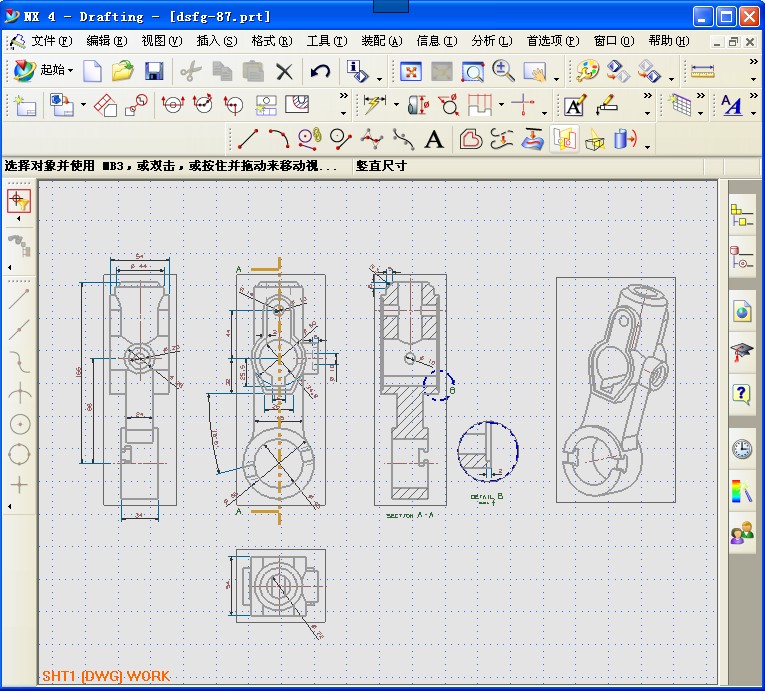Open the 文件(F) File menu

coord(50,41)
